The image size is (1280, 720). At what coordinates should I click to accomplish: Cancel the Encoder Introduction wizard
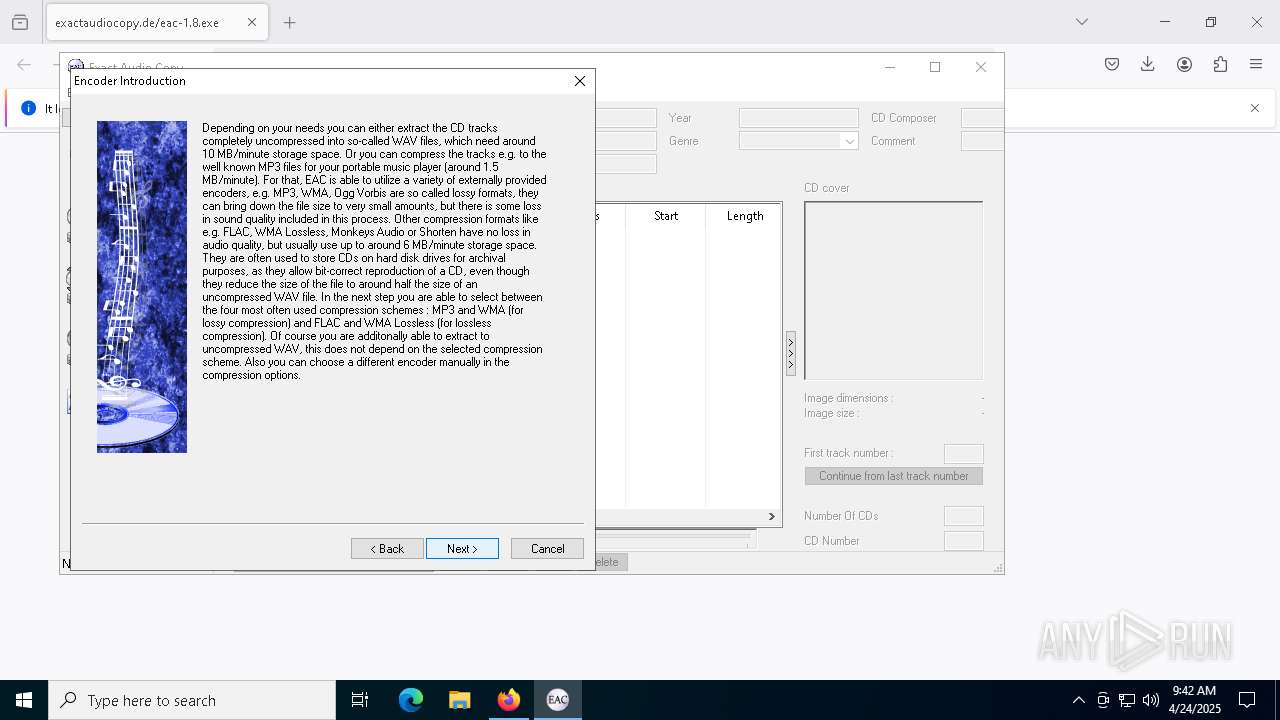coord(547,549)
